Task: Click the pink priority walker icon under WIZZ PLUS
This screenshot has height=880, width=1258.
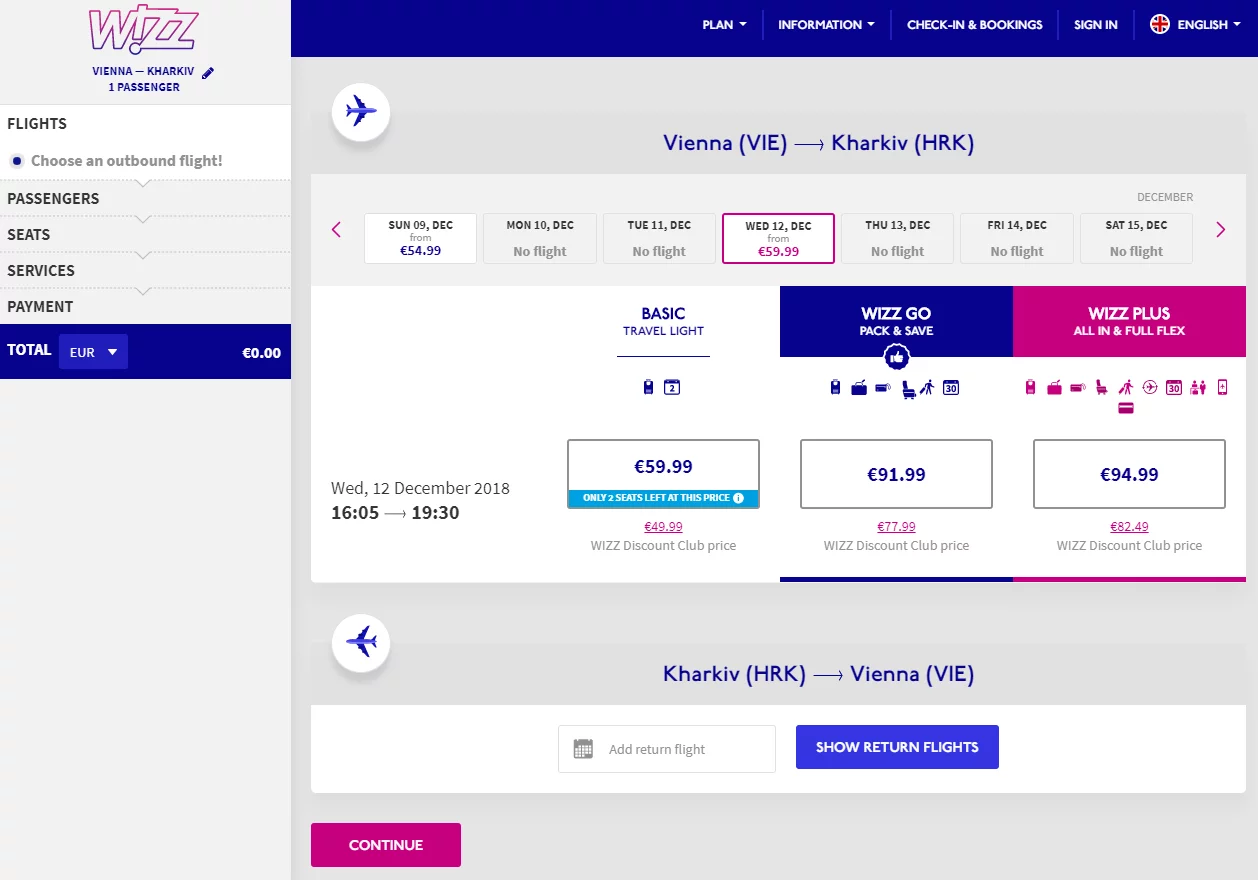Action: [1126, 387]
